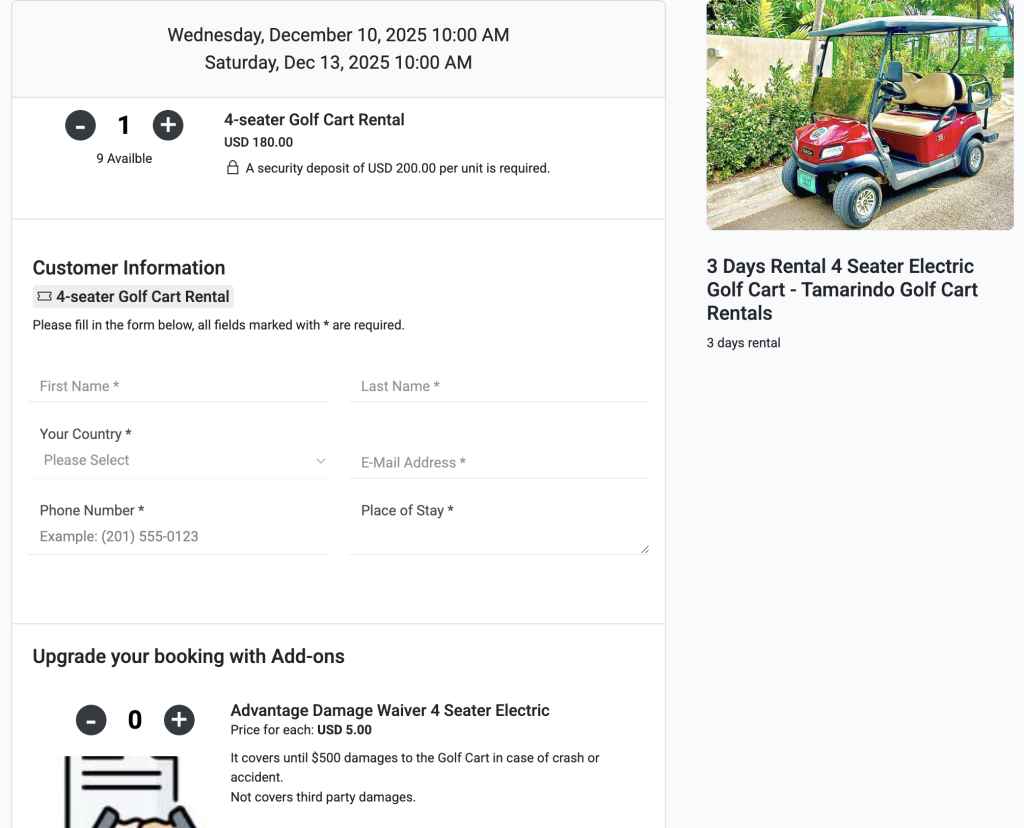This screenshot has width=1024, height=828.
Task: Click the Advantage Damage Waiver title
Action: click(x=390, y=710)
